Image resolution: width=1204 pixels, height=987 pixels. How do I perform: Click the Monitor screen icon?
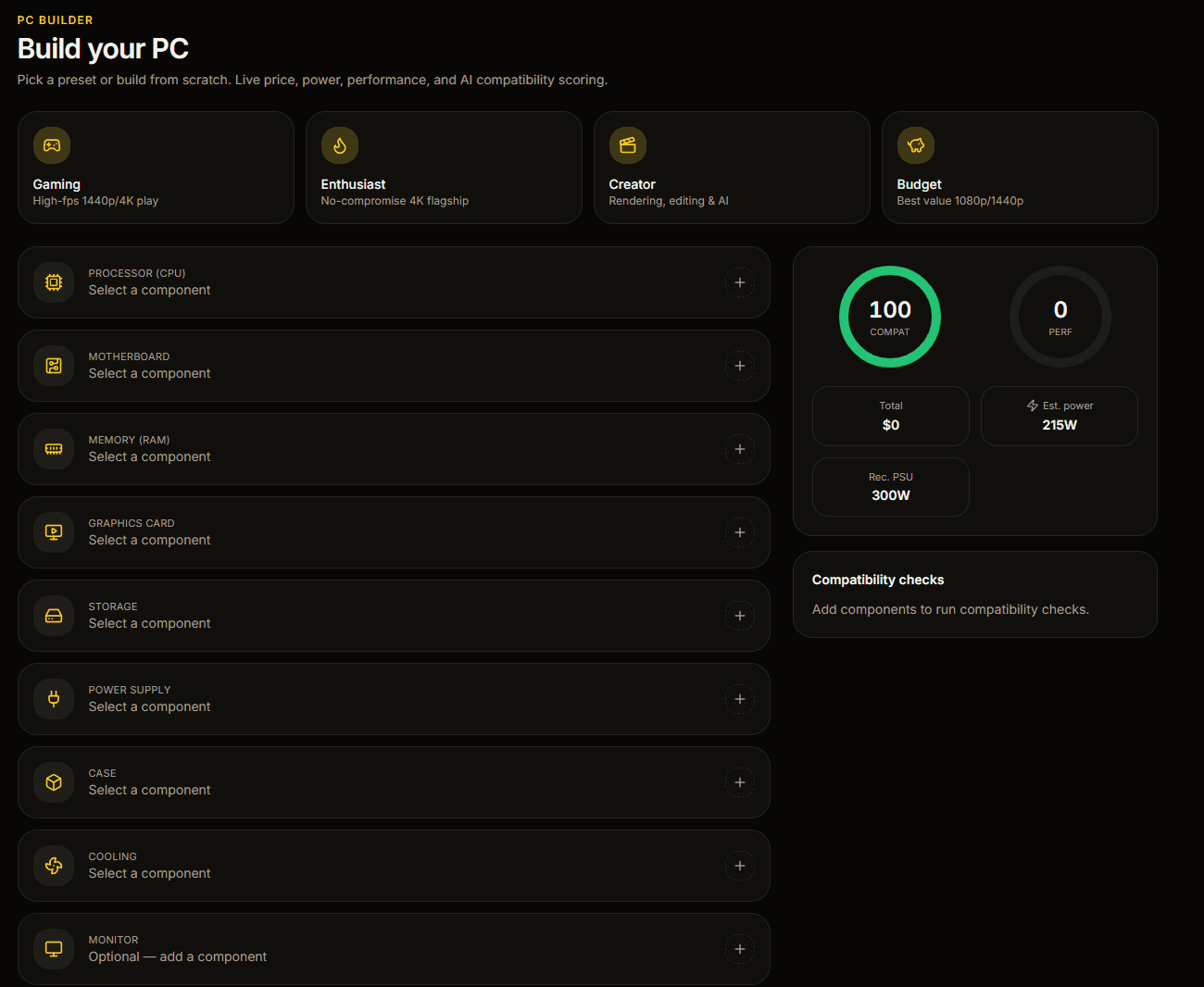54,949
